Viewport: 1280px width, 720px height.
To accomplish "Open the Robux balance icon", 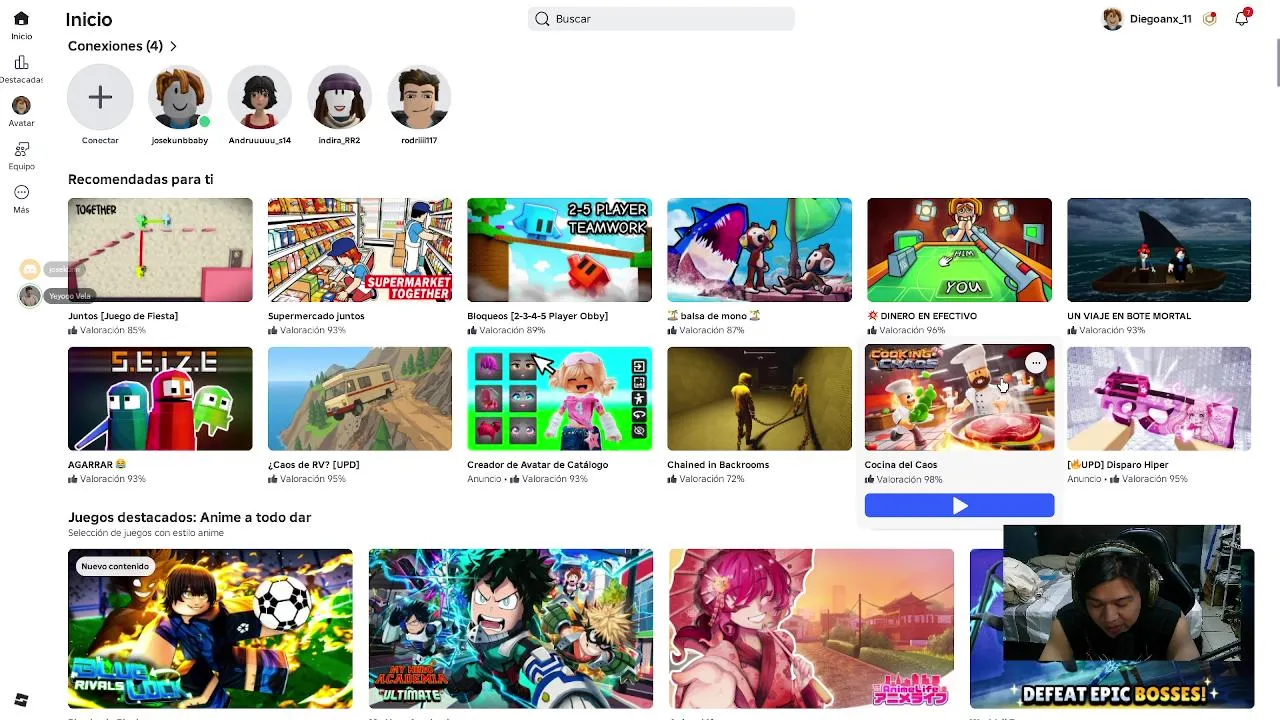I will [x=1209, y=19].
